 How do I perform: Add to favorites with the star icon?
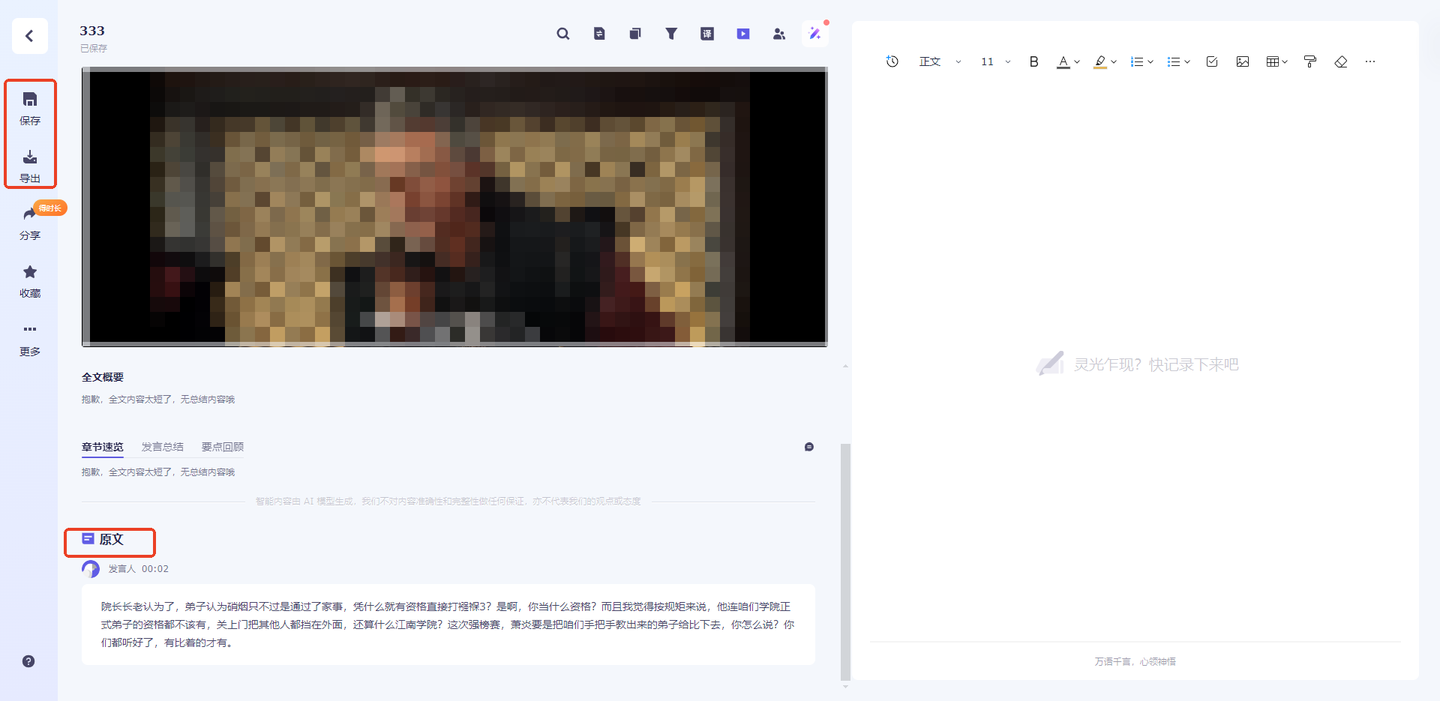tap(30, 280)
